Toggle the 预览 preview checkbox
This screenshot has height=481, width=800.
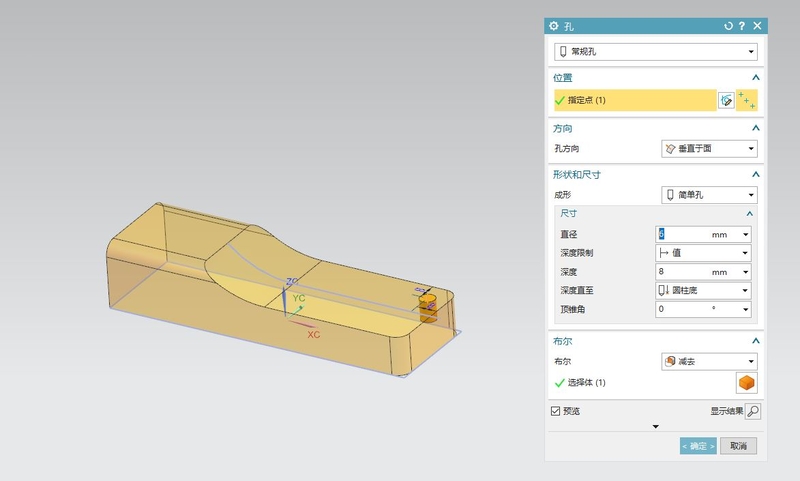pyautogui.click(x=556, y=411)
